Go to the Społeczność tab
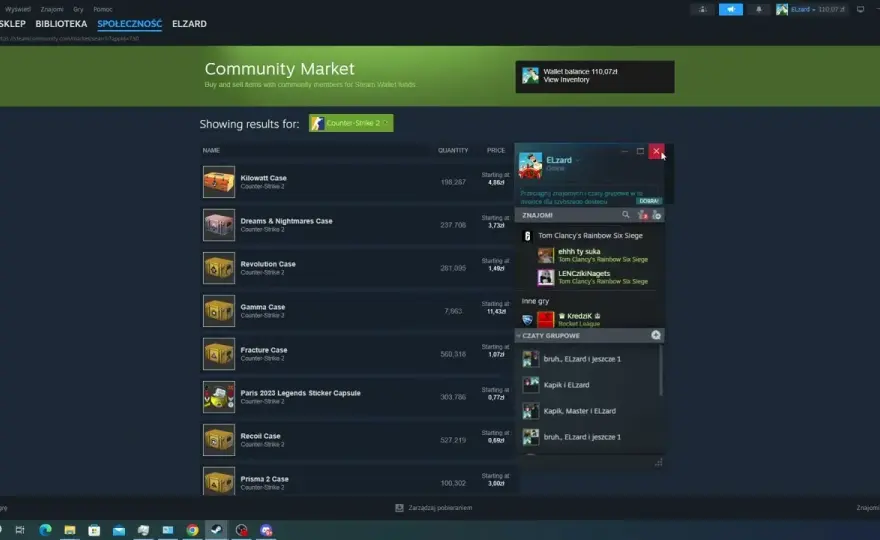The height and width of the screenshot is (540, 880). [x=130, y=24]
